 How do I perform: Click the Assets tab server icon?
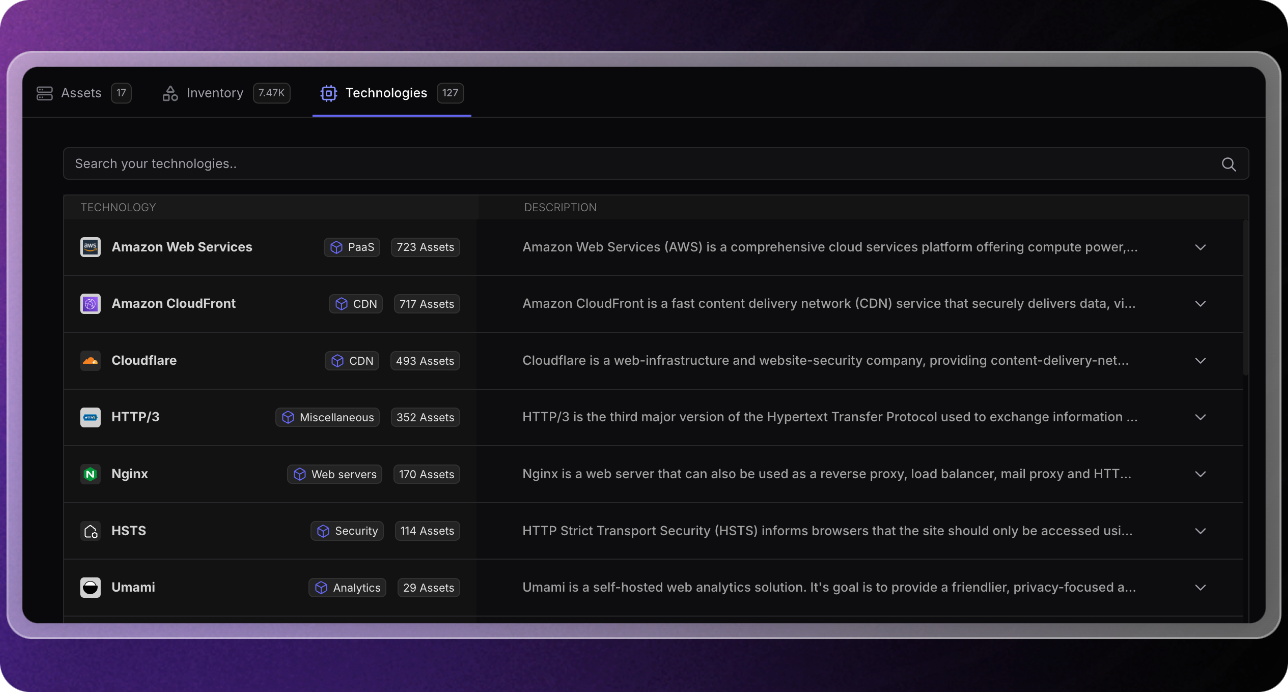click(x=45, y=93)
